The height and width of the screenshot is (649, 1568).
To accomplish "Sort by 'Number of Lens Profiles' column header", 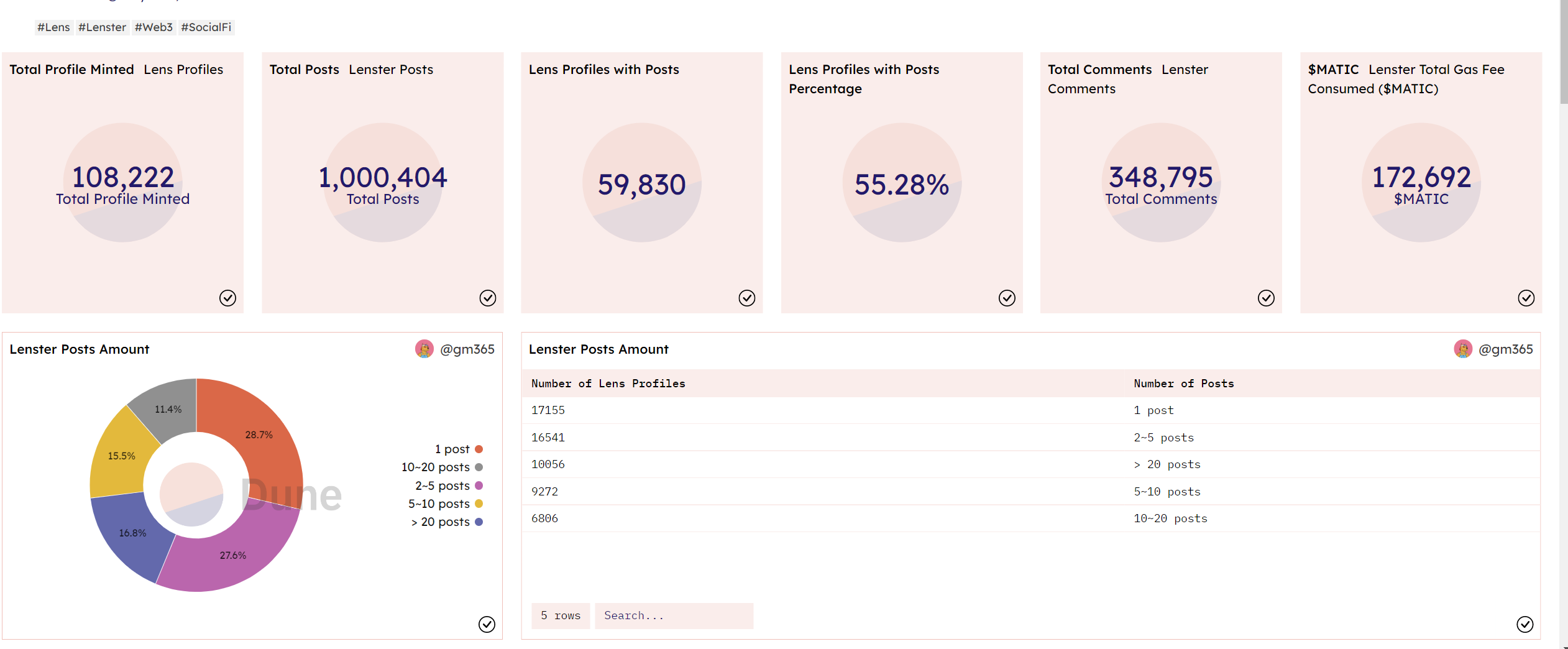I will click(x=608, y=384).
